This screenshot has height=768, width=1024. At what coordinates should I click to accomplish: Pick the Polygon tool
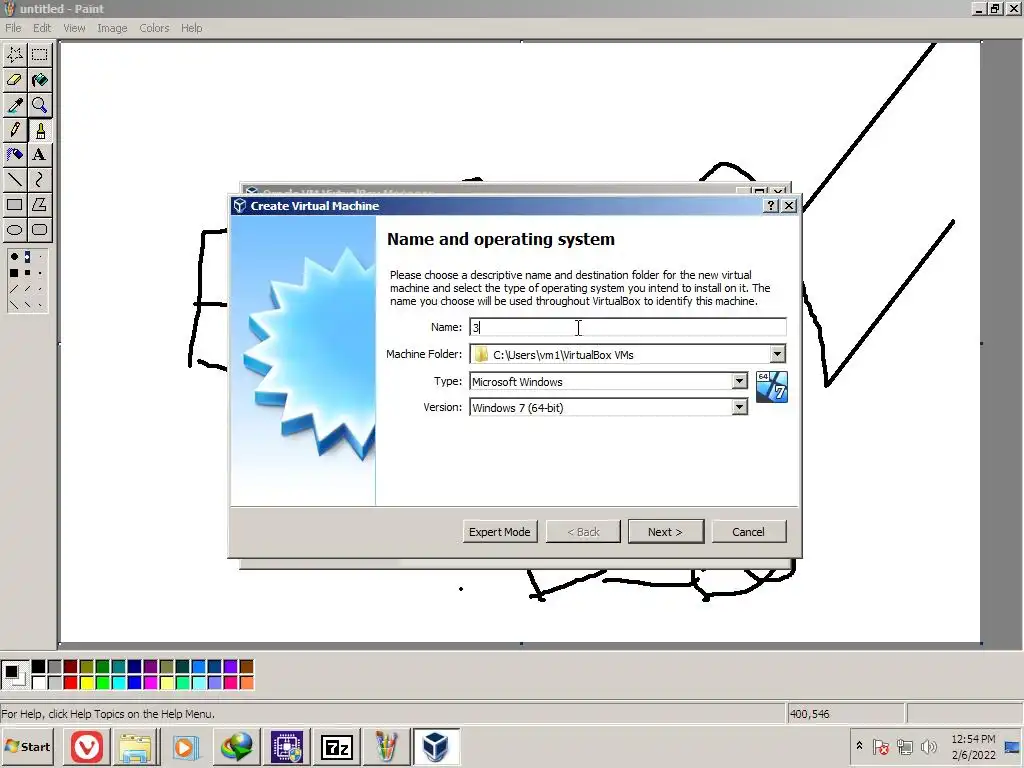(39, 204)
